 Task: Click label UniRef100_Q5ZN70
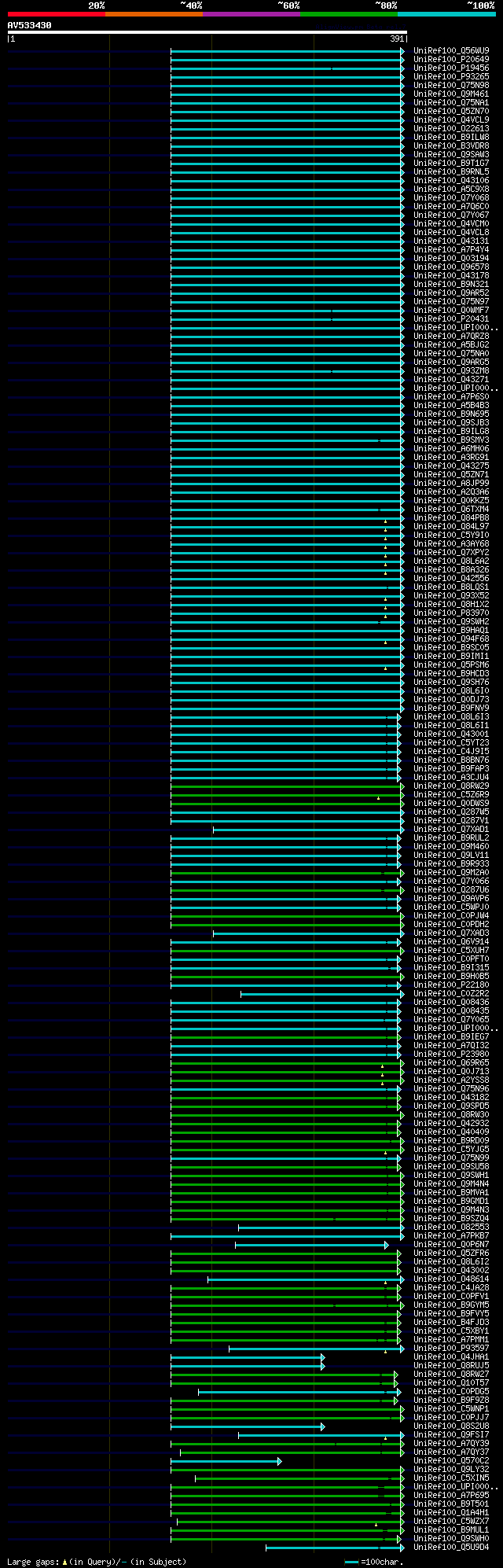[x=451, y=111]
